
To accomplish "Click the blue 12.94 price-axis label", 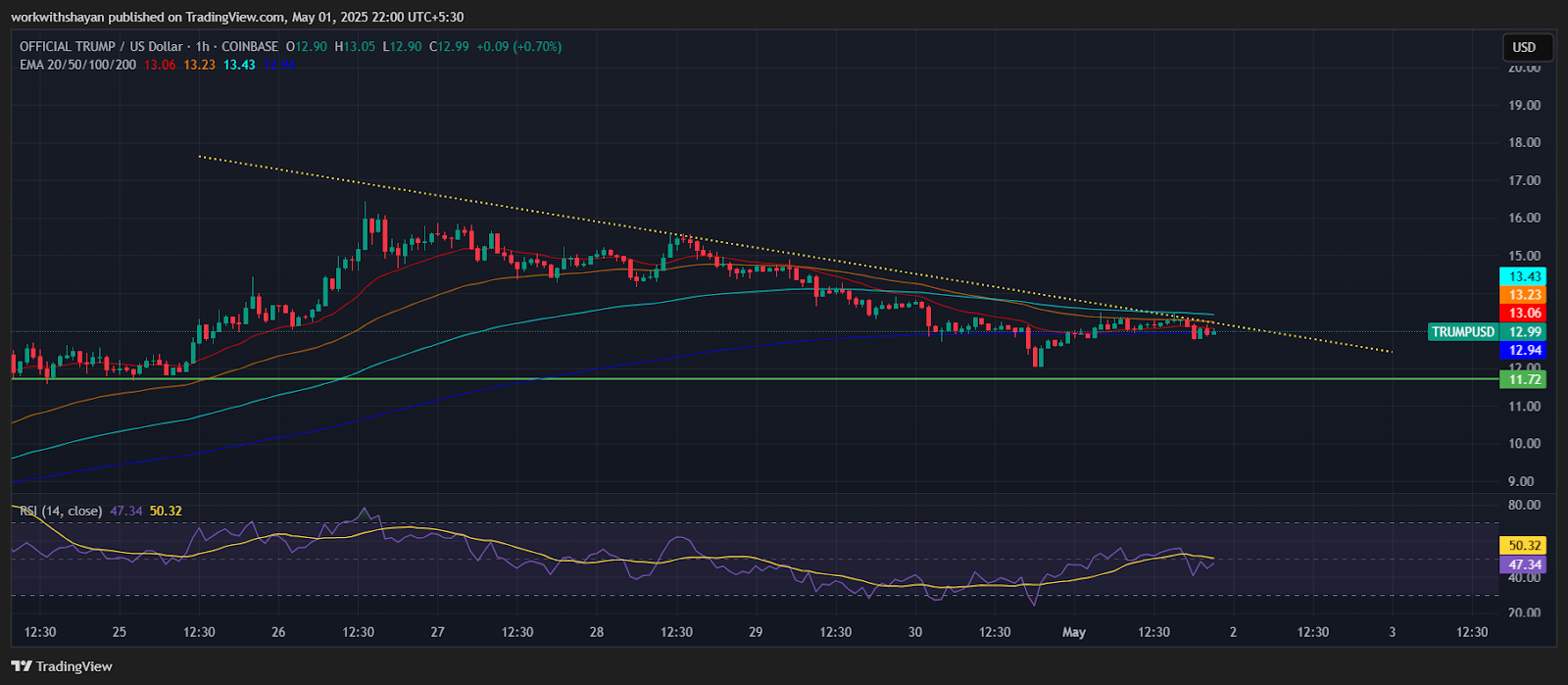I will [x=1525, y=351].
